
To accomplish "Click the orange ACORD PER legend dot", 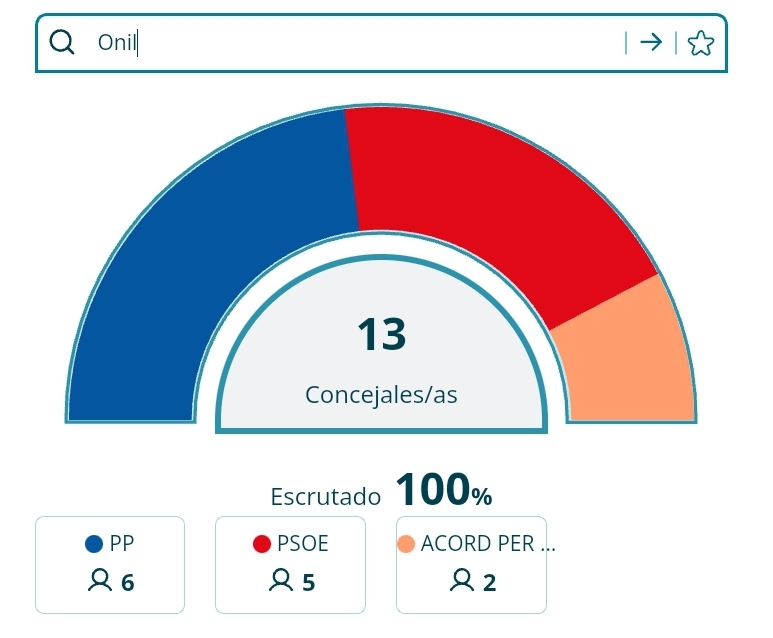I will click(406, 544).
